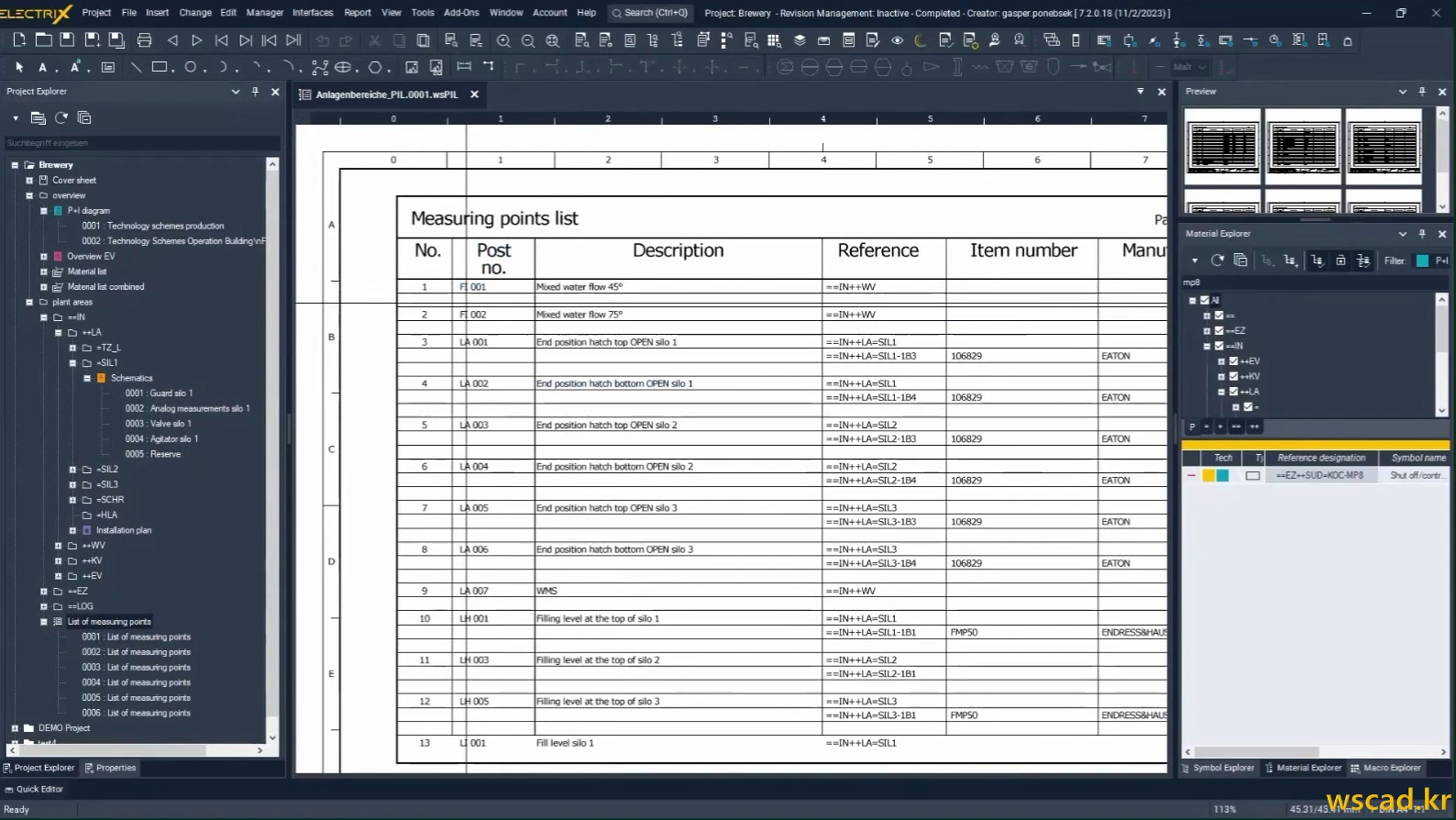
Task: Click the New document icon
Action: tap(19, 40)
